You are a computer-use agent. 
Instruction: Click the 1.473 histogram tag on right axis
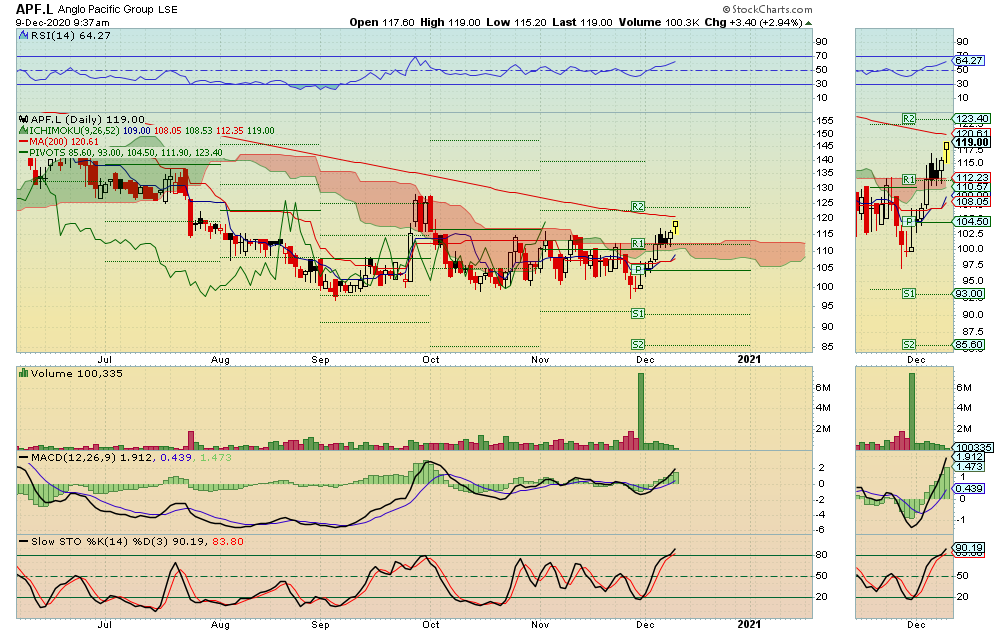tap(968, 467)
